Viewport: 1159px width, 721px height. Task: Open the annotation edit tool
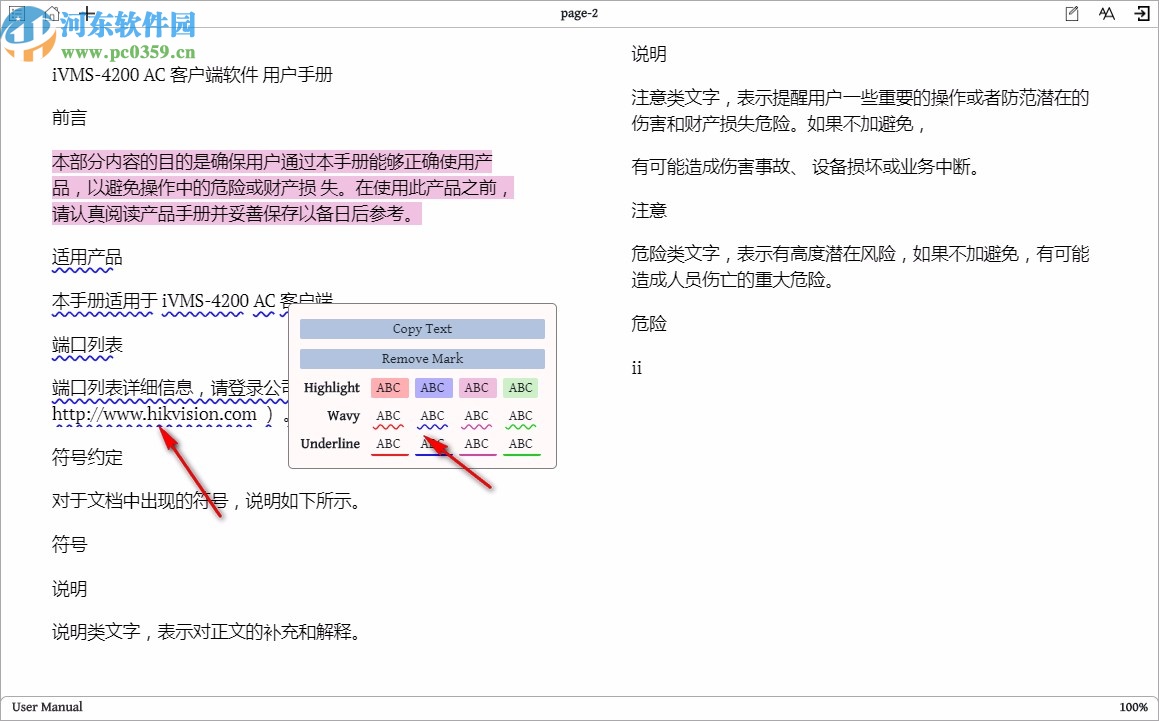(1071, 13)
